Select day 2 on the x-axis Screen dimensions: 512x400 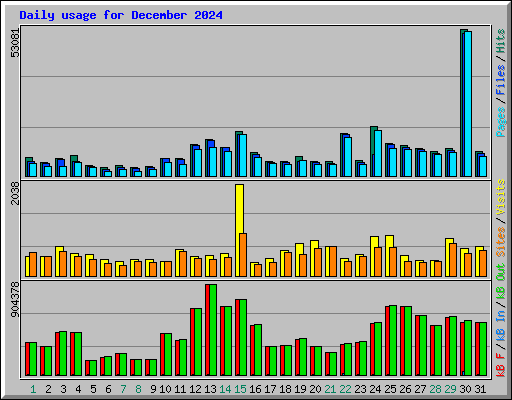pos(48,389)
